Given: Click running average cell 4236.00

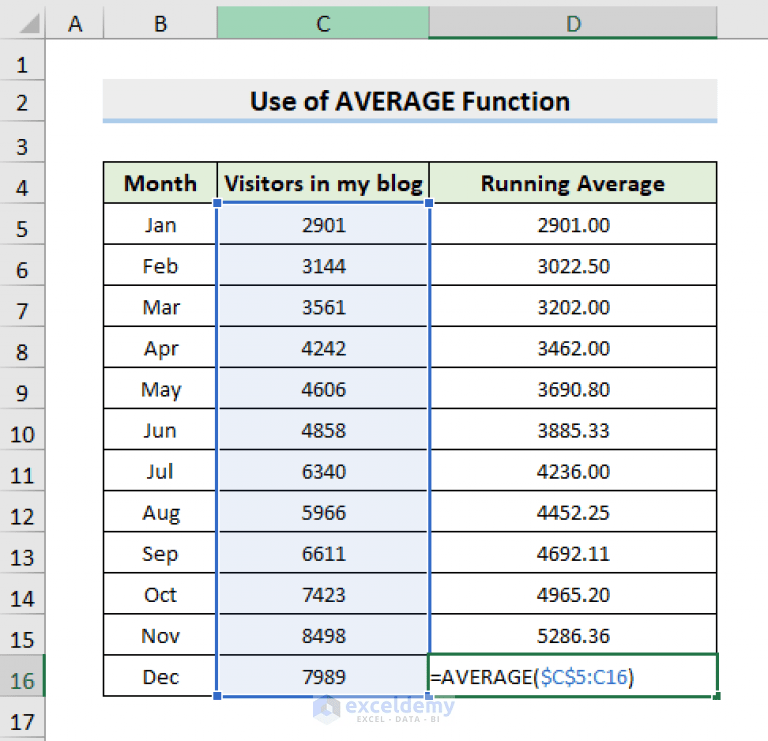Looking at the screenshot, I should 573,471.
